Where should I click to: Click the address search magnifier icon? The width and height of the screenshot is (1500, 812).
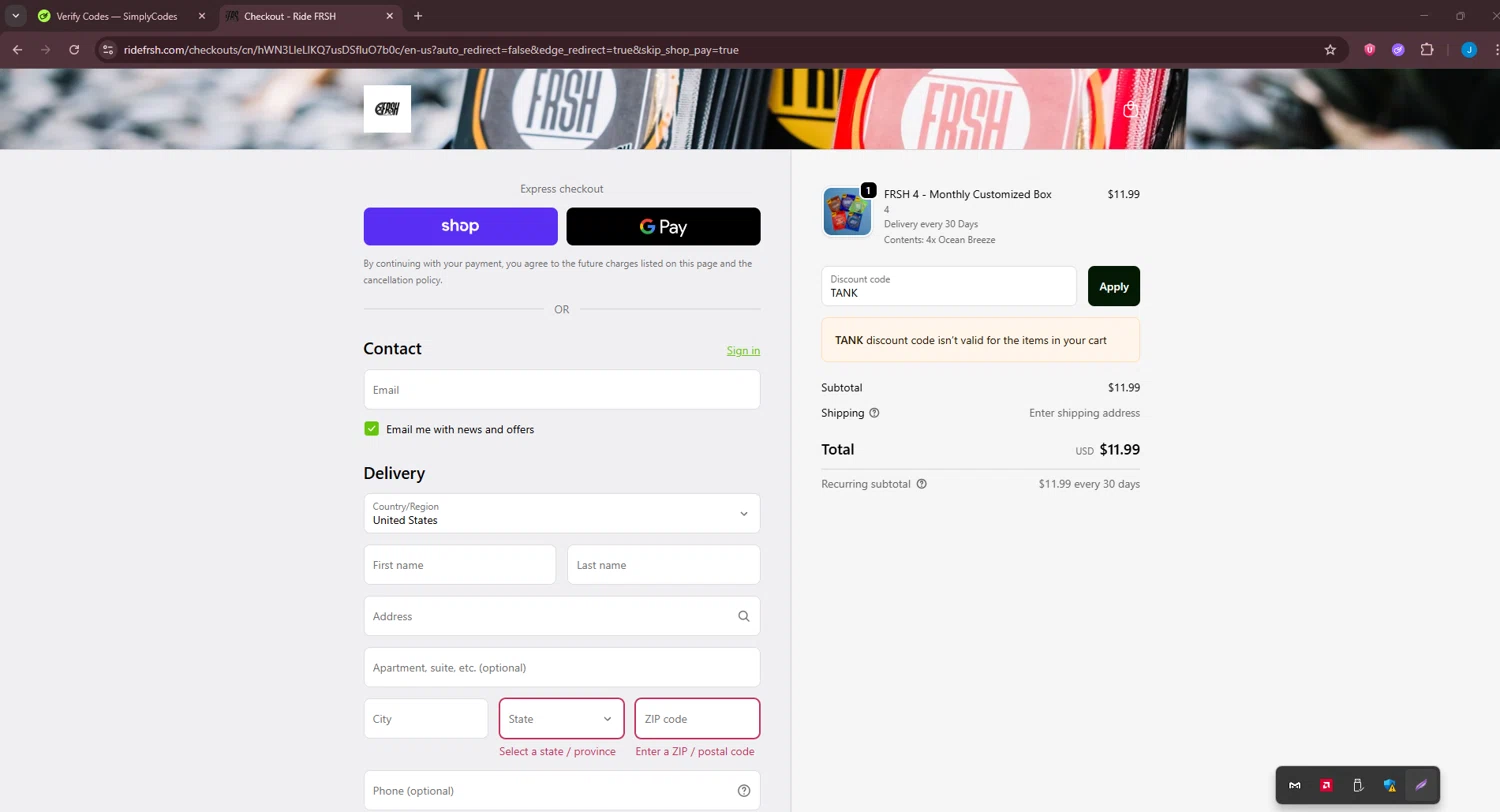click(743, 616)
